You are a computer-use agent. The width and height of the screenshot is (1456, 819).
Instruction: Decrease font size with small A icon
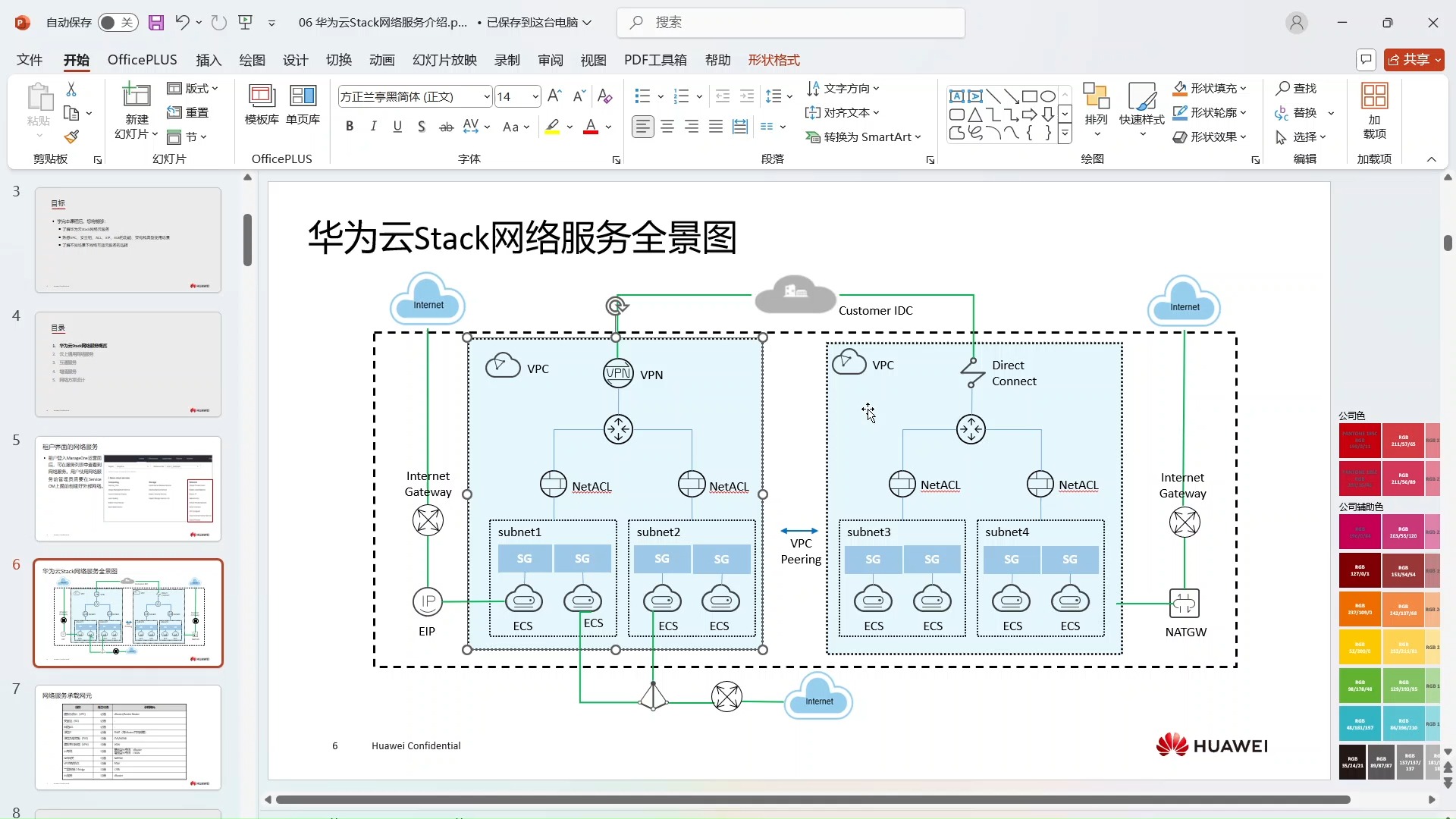(579, 96)
